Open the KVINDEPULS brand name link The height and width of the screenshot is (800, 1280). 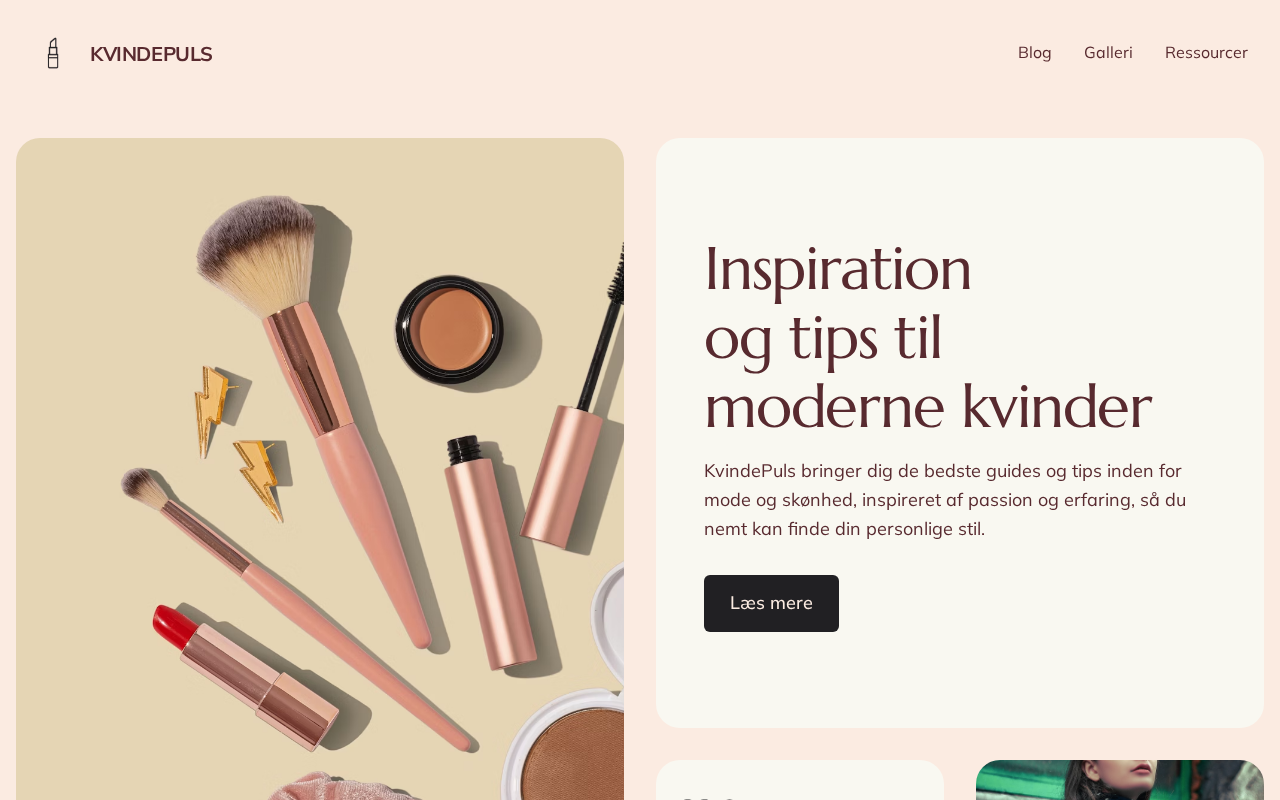151,54
